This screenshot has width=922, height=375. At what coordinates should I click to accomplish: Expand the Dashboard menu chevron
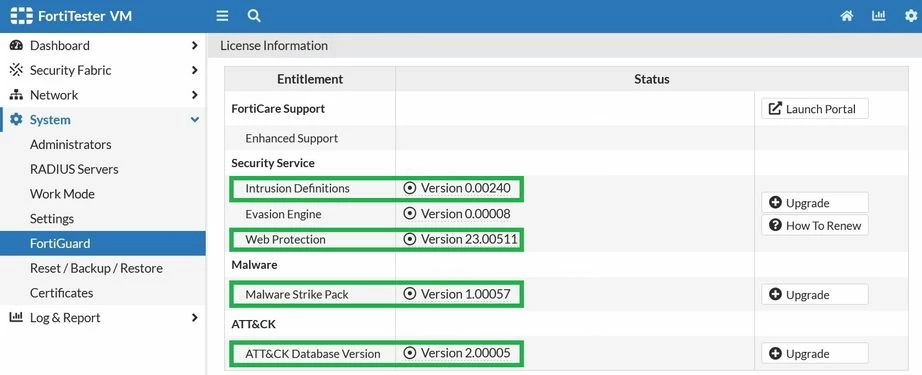pos(195,45)
